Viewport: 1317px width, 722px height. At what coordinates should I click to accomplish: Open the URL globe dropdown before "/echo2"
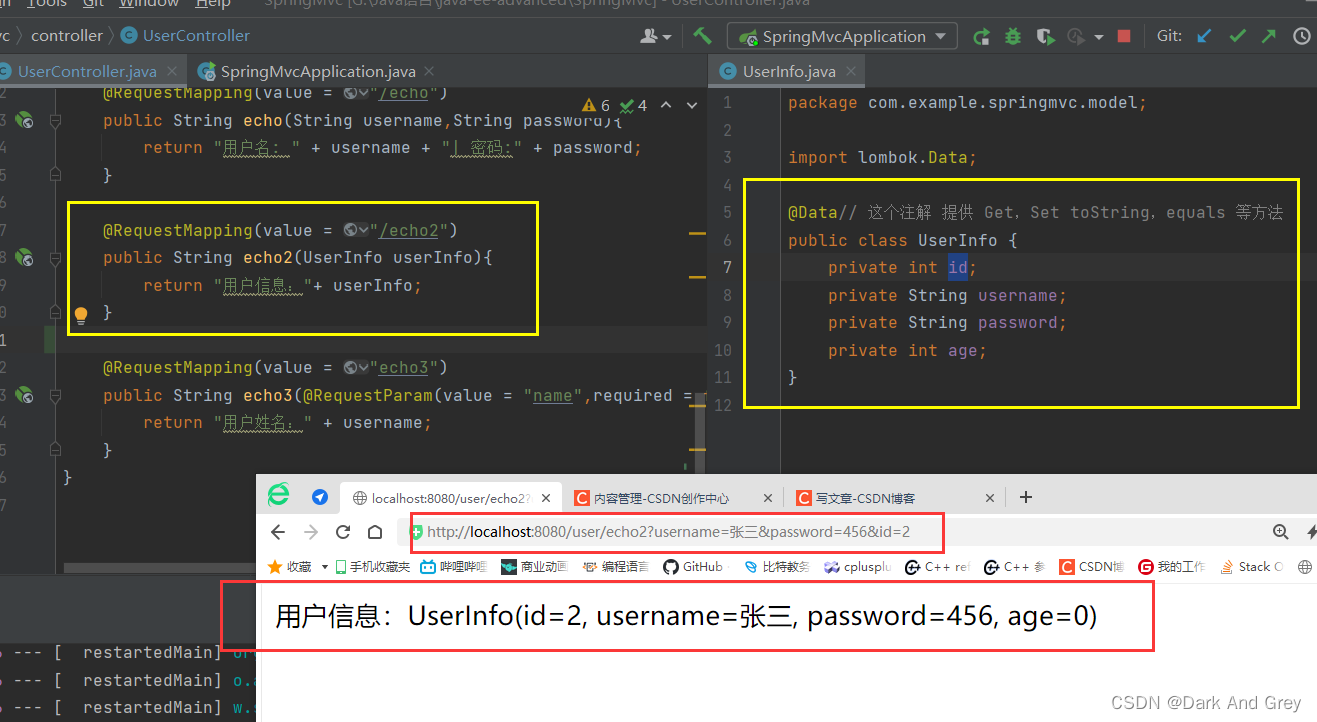click(x=356, y=230)
